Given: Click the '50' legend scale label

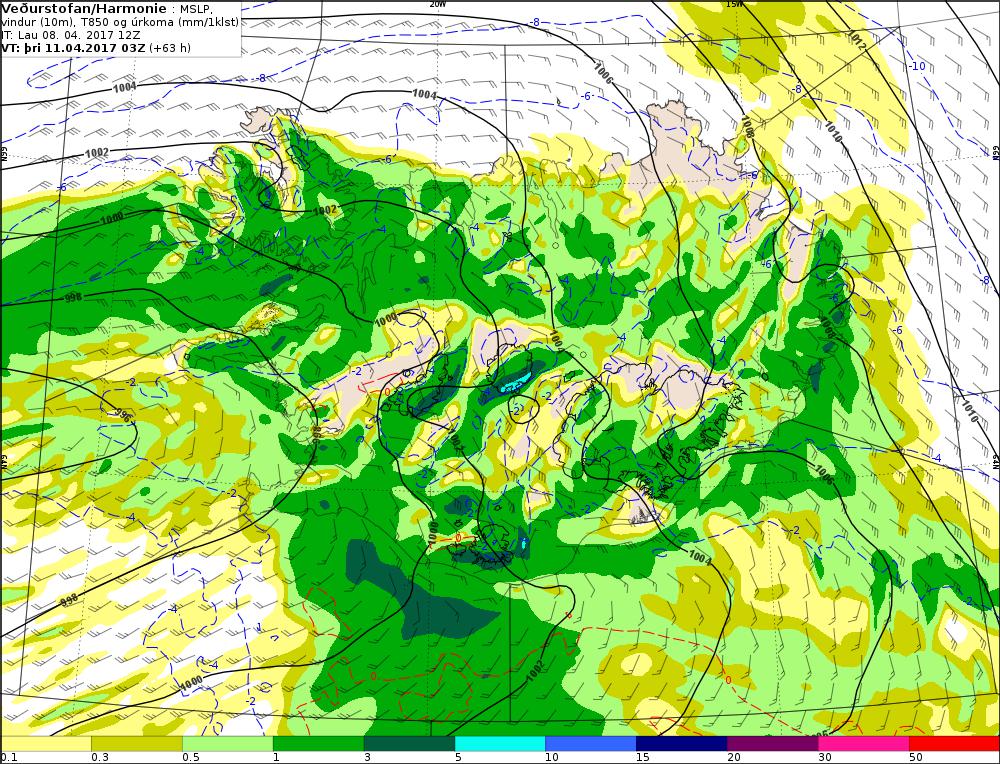Looking at the screenshot, I should coord(916,758).
